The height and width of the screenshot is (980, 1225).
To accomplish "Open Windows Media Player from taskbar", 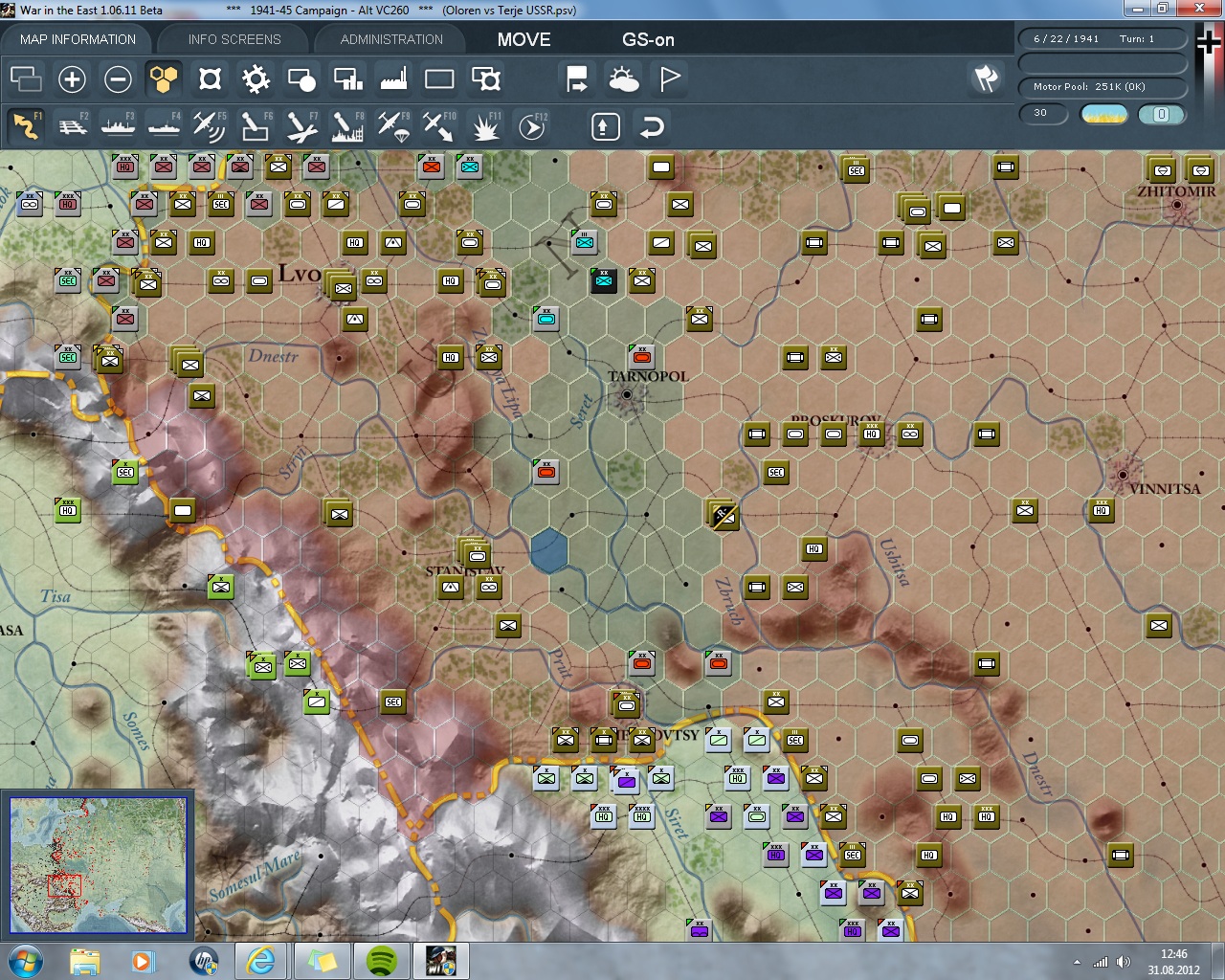I will [143, 961].
